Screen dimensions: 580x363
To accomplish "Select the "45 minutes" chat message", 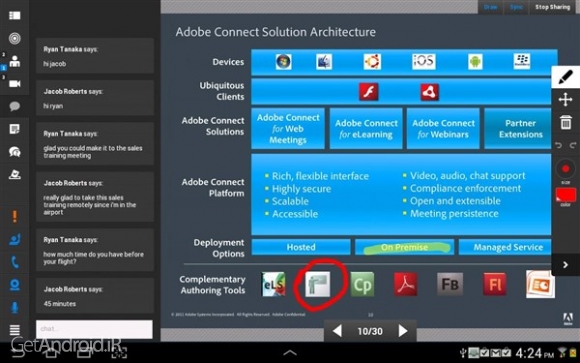I will point(95,296).
